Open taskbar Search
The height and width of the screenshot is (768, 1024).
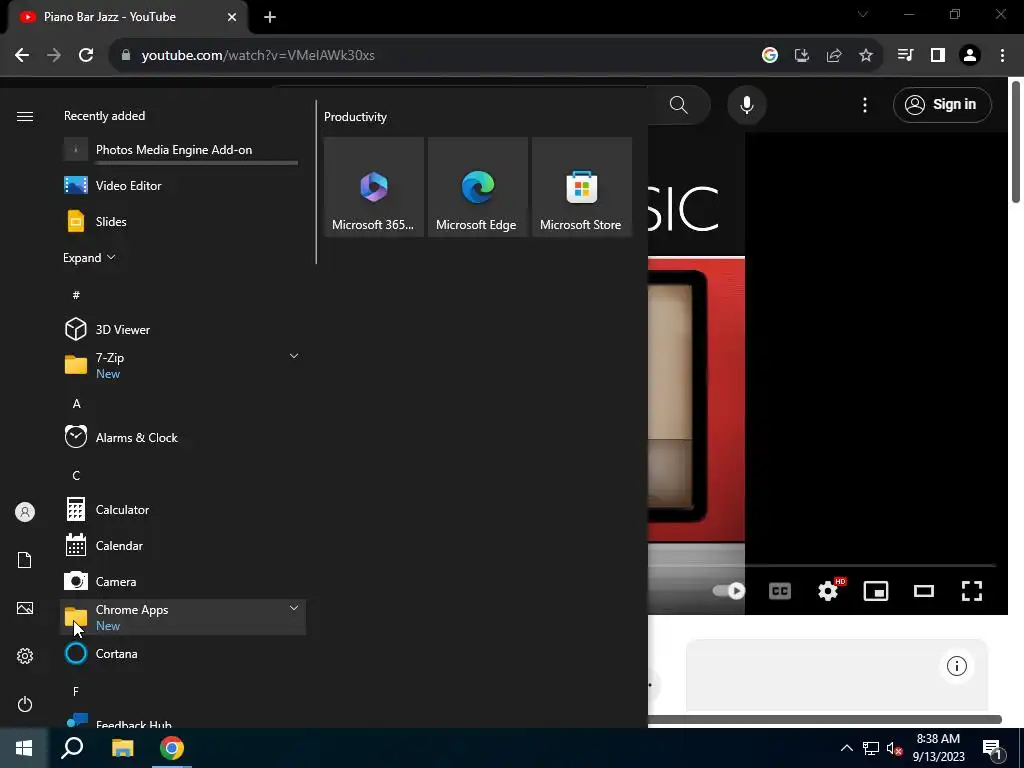72,748
